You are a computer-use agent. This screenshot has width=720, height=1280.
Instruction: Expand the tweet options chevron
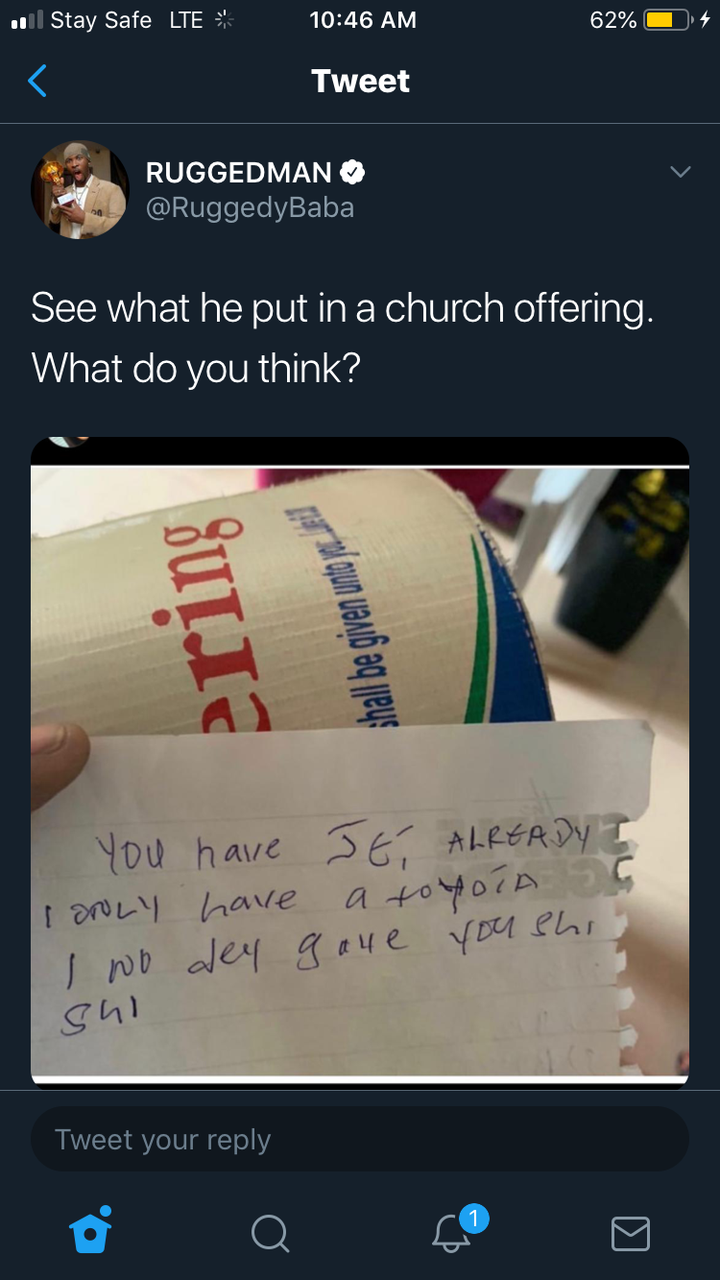[x=680, y=173]
